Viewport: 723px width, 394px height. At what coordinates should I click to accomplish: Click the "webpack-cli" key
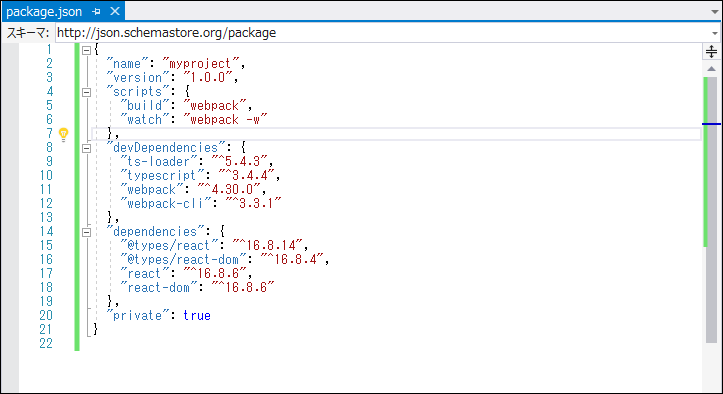coord(166,203)
